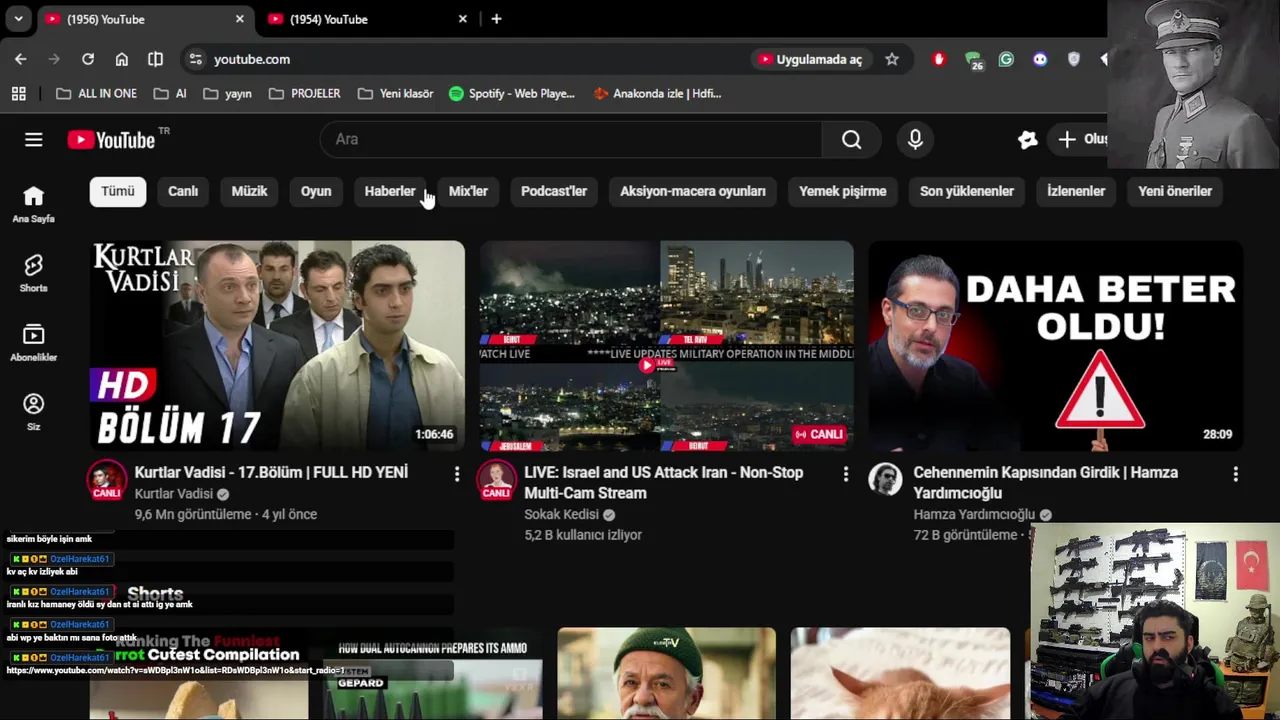This screenshot has width=1280, height=720.
Task: Open Spotify - Web Player bookmark
Action: [512, 93]
